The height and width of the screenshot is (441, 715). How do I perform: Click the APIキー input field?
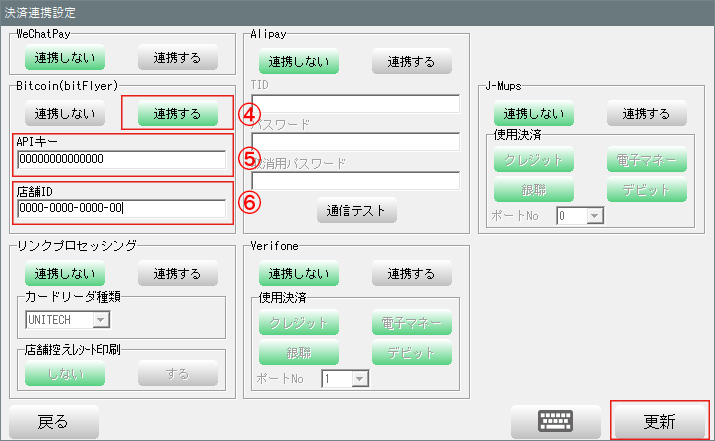(x=122, y=159)
